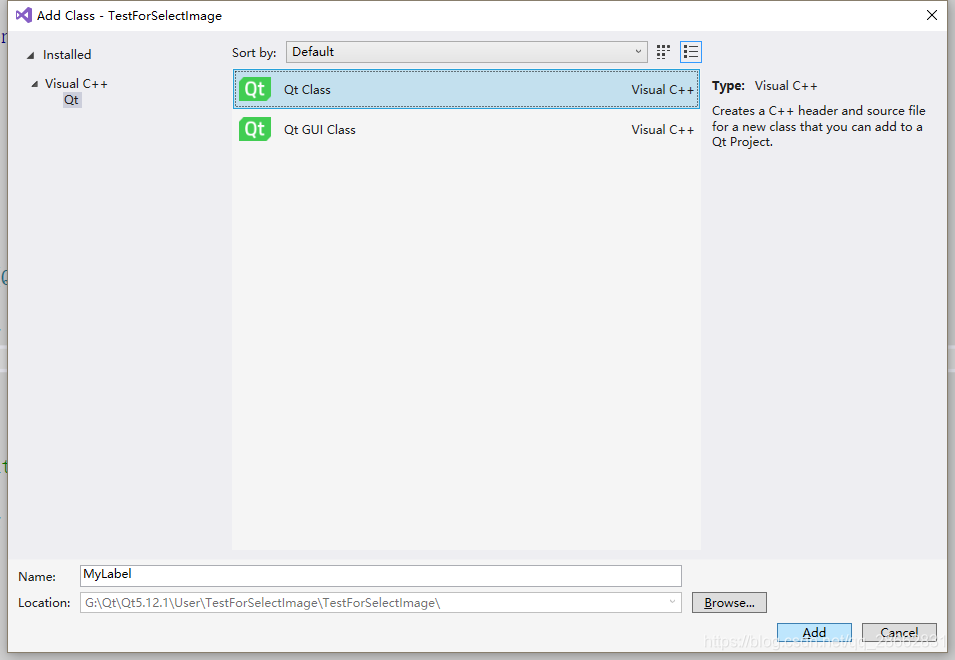The image size is (955, 660).
Task: Close the Add Class dialog
Action: pos(932,15)
